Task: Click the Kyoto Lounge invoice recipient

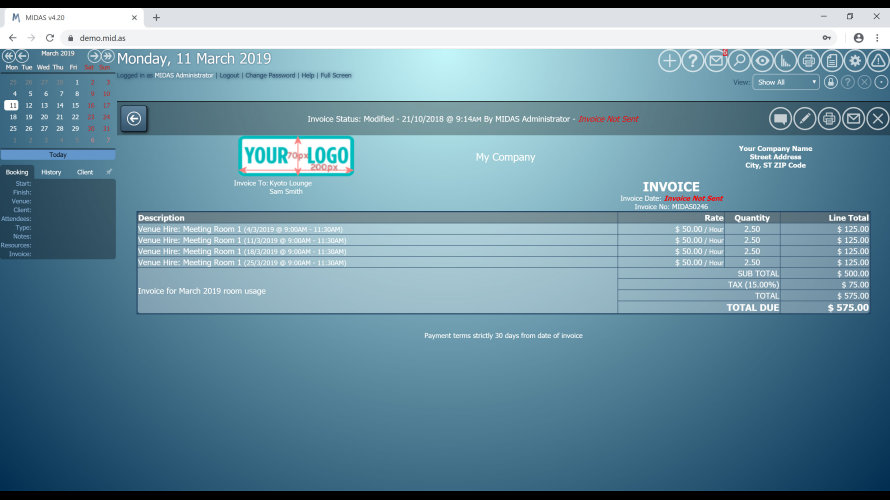Action: click(x=290, y=183)
